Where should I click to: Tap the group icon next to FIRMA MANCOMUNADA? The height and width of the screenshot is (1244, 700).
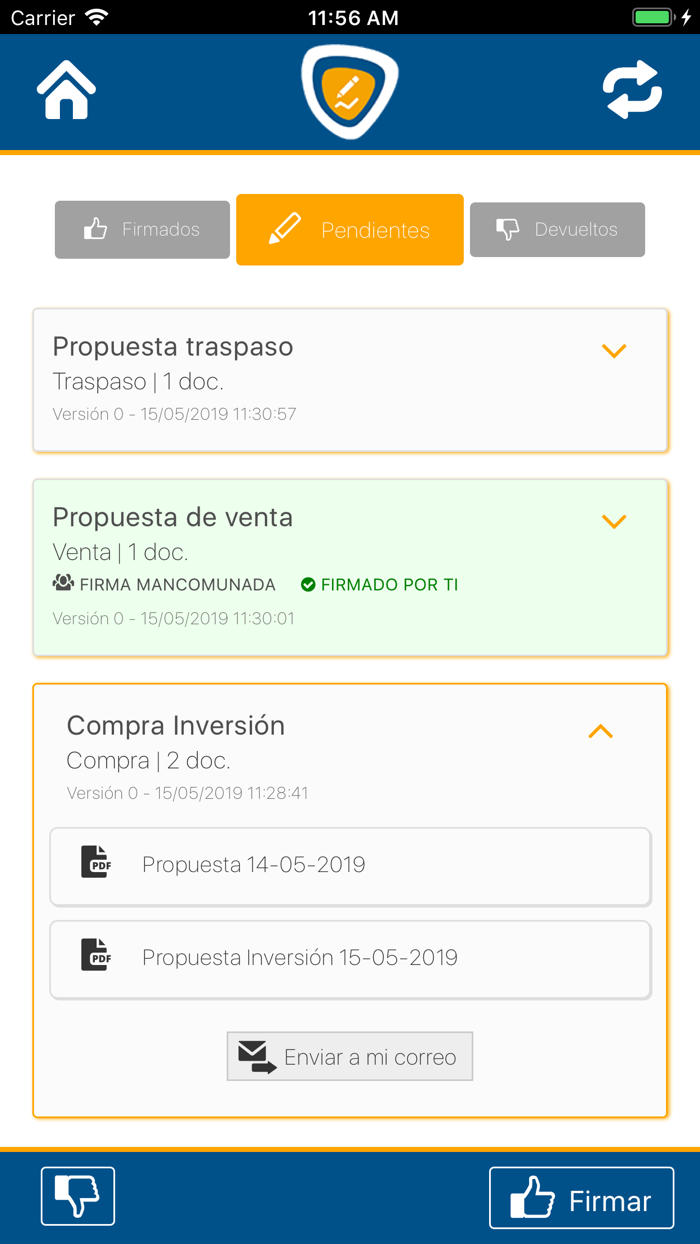click(62, 585)
